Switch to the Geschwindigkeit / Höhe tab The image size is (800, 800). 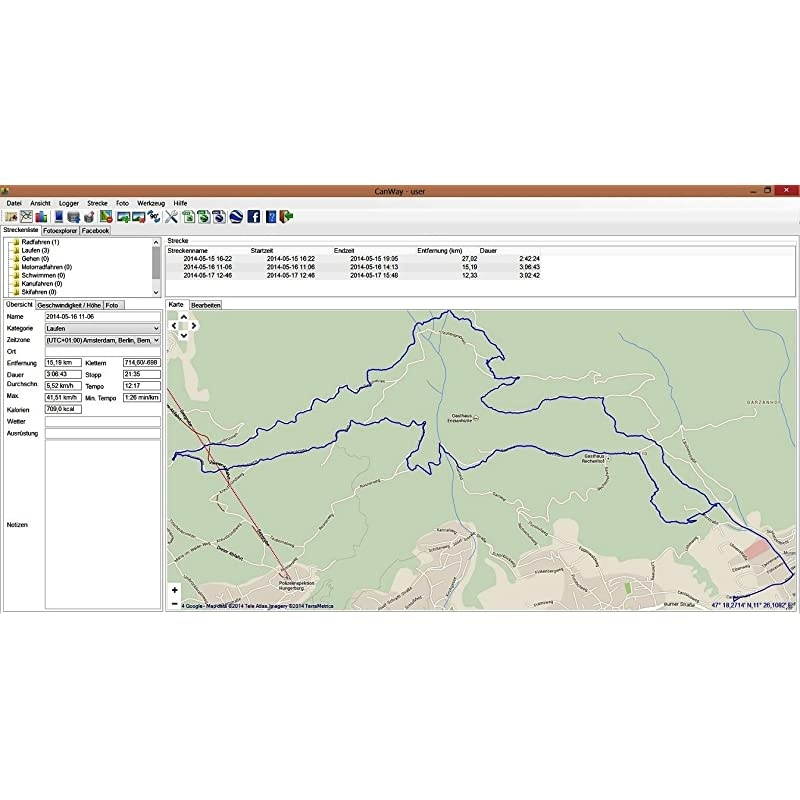click(69, 304)
